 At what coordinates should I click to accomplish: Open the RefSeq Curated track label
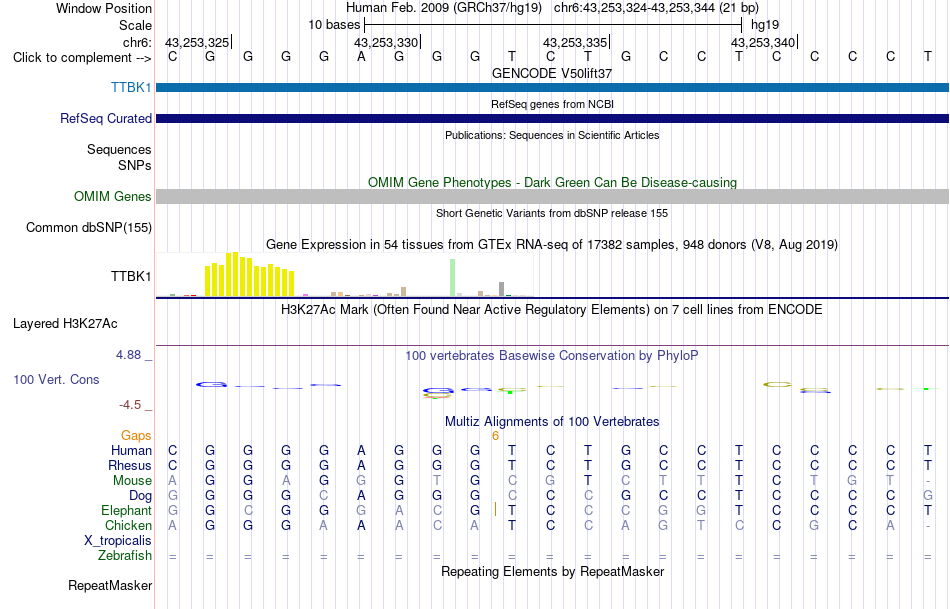pyautogui.click(x=105, y=118)
